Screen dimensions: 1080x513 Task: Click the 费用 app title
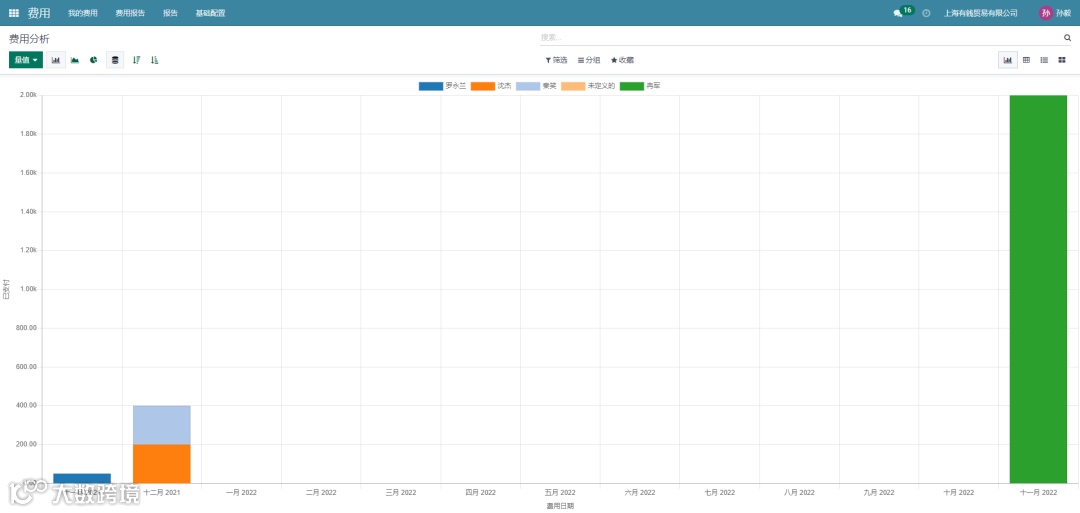39,13
